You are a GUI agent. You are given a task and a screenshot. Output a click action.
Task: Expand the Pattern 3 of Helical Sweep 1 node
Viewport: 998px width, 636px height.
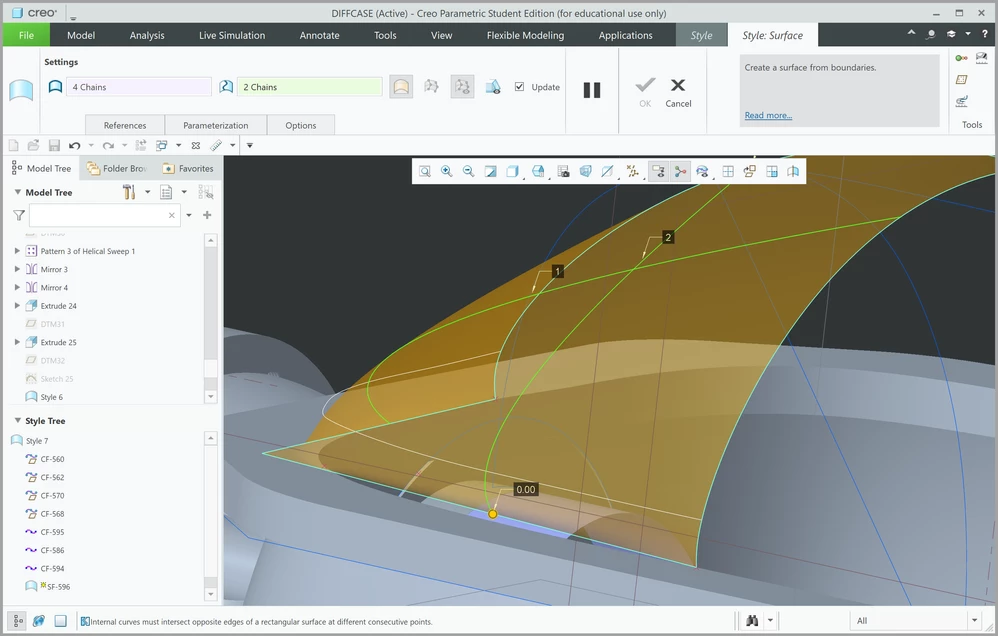tap(15, 251)
